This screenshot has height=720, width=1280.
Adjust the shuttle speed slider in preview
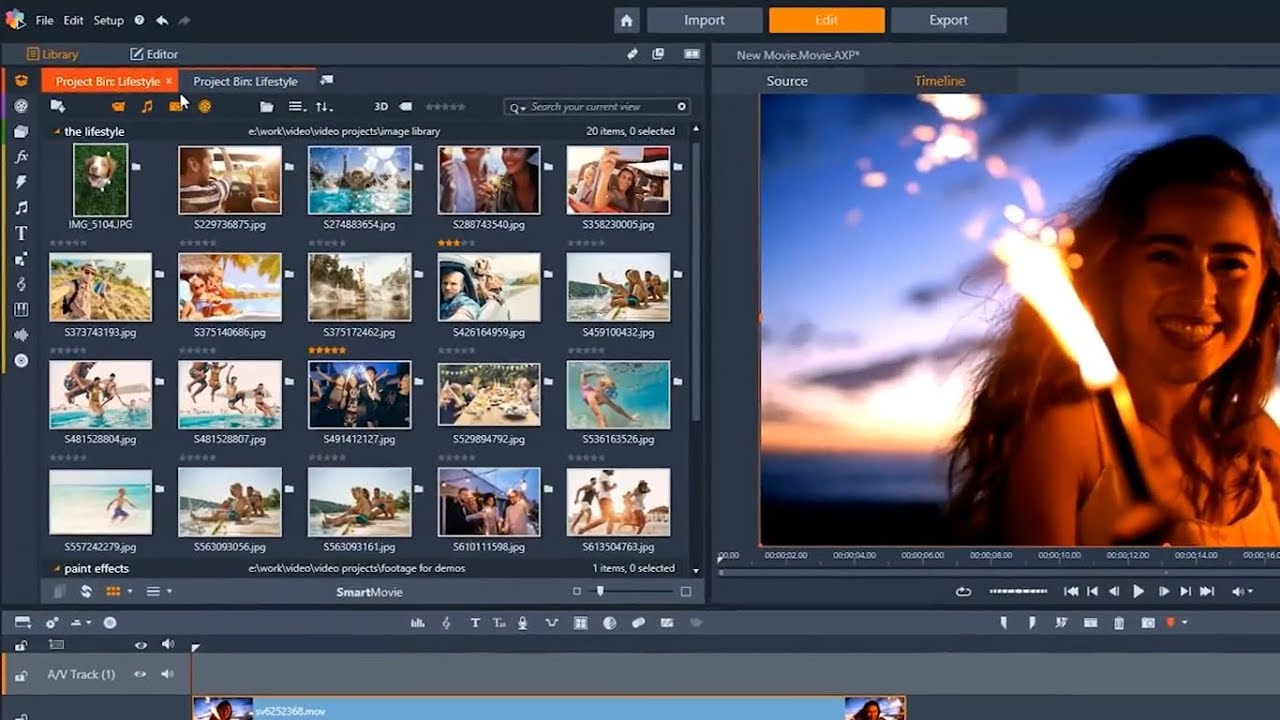coord(1018,592)
